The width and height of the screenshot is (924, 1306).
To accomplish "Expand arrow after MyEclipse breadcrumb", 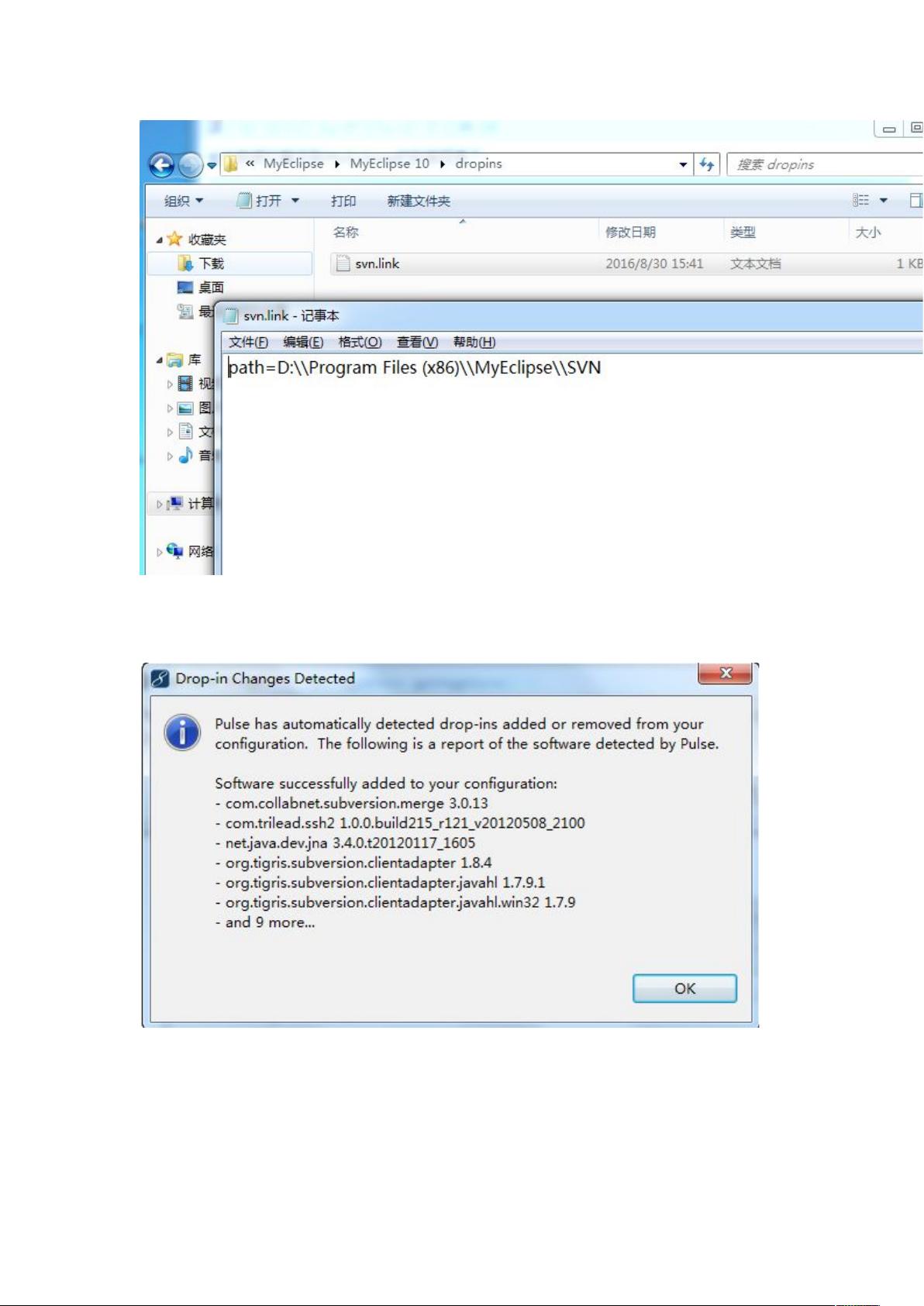I will point(337,164).
